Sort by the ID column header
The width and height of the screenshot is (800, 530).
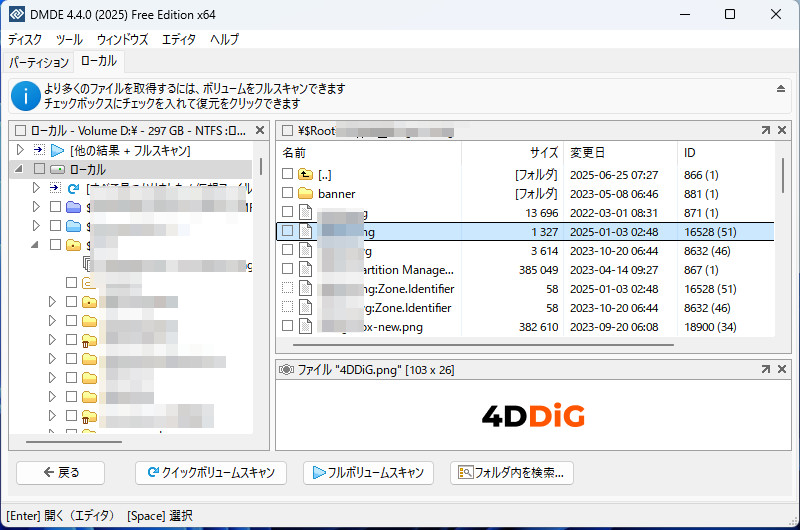click(726, 153)
